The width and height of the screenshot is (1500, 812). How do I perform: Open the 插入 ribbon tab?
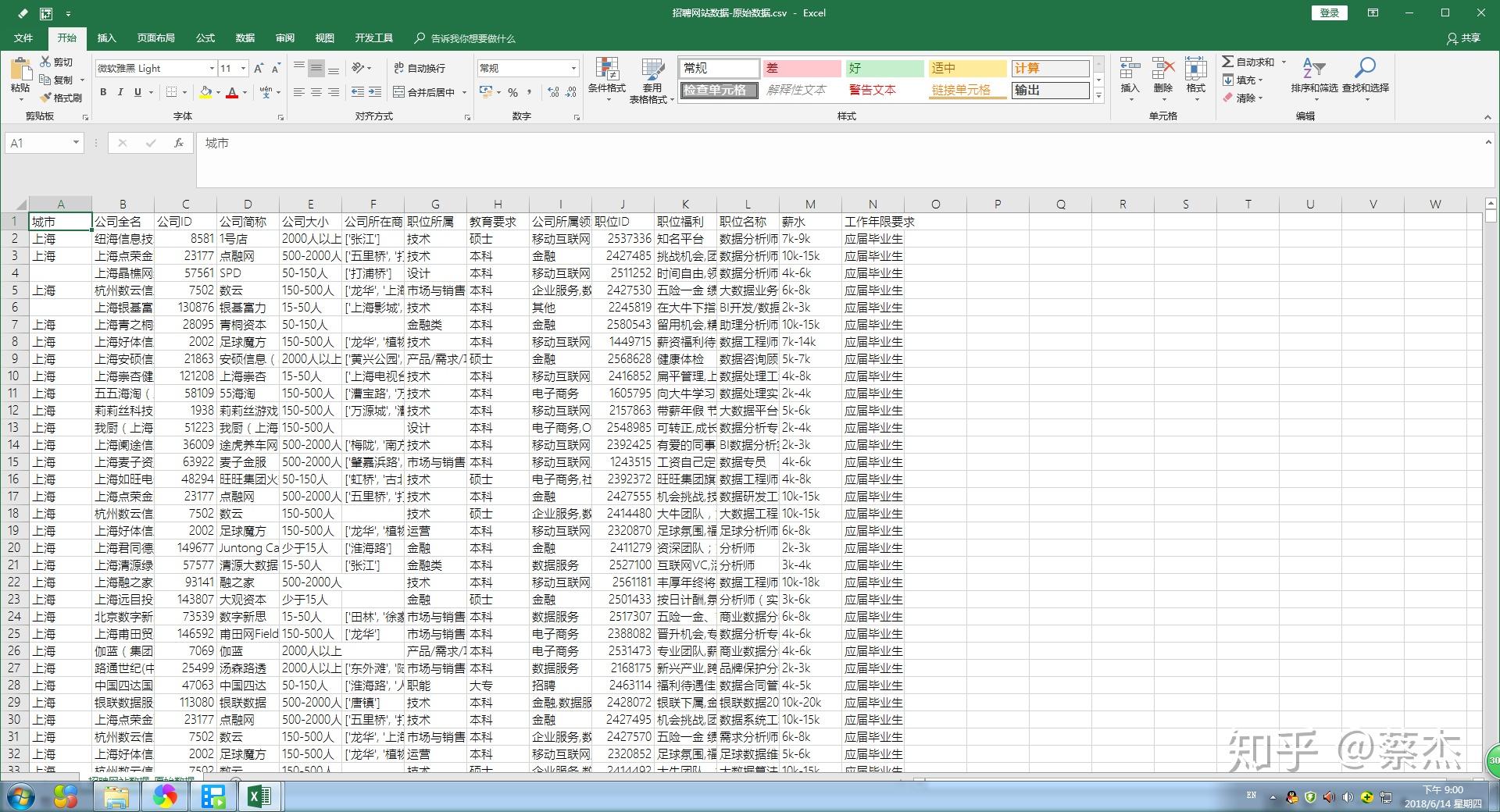coord(106,37)
